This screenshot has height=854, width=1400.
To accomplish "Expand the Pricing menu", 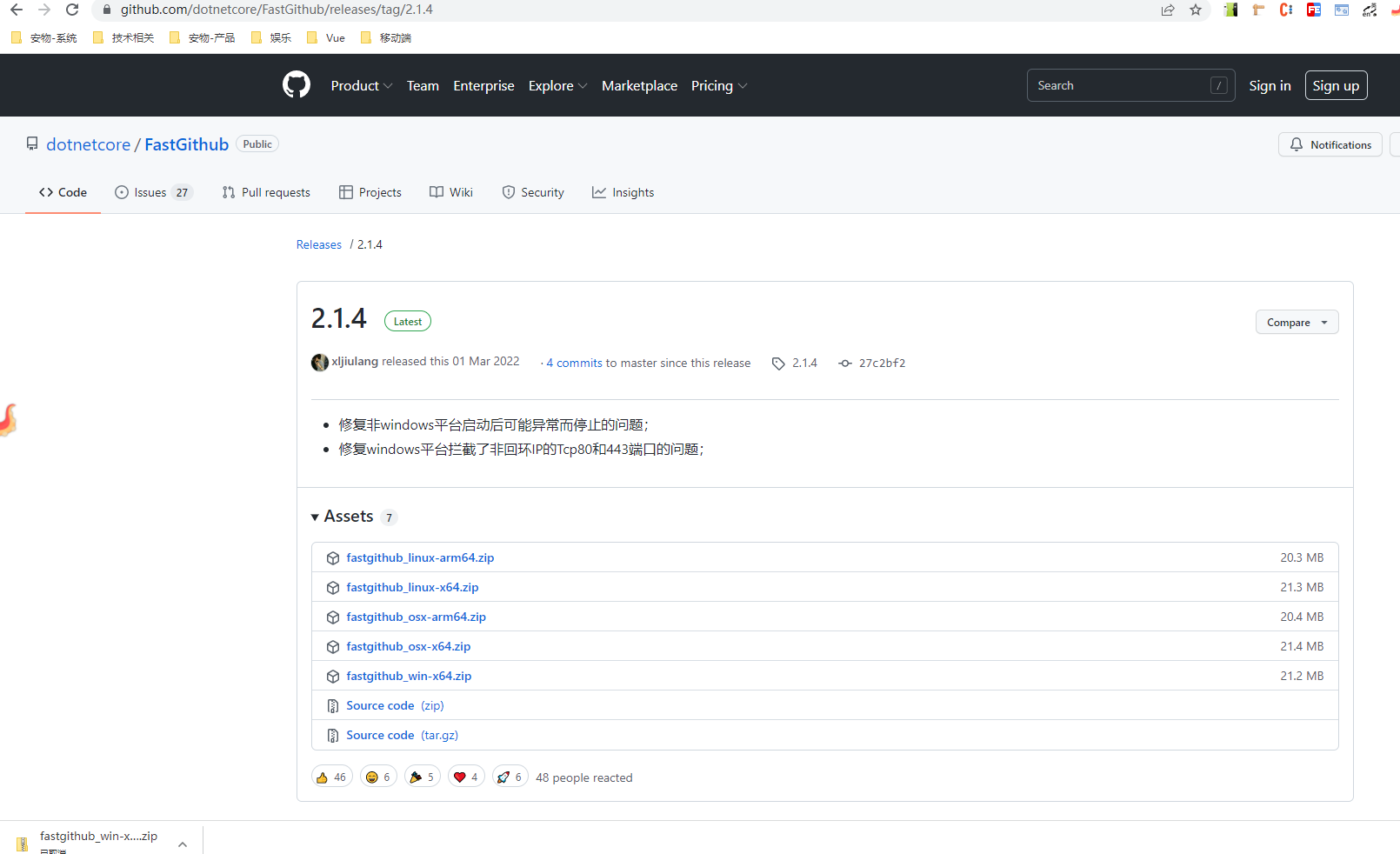I will tap(719, 85).
